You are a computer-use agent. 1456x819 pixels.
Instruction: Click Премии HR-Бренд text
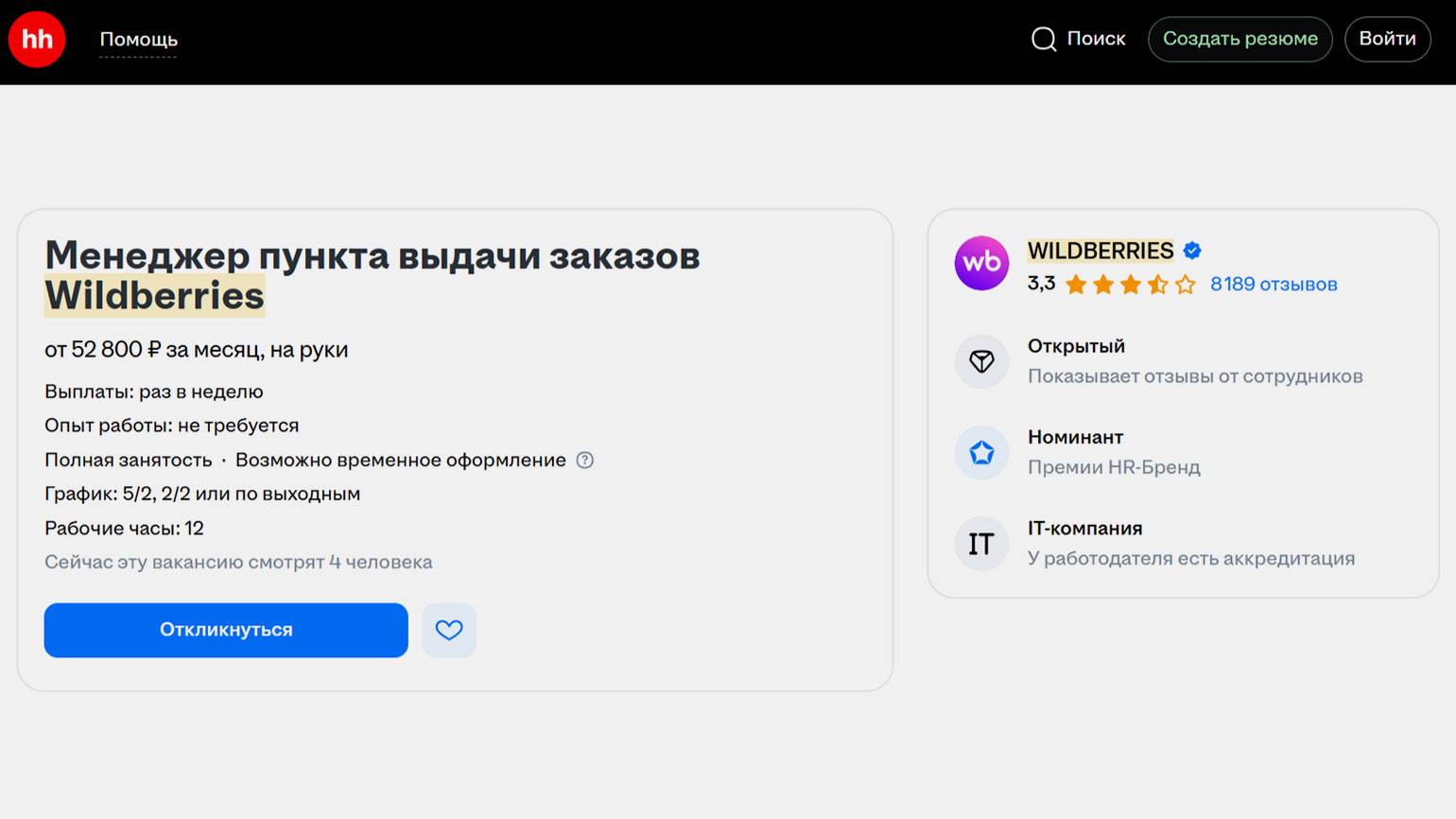point(1114,467)
